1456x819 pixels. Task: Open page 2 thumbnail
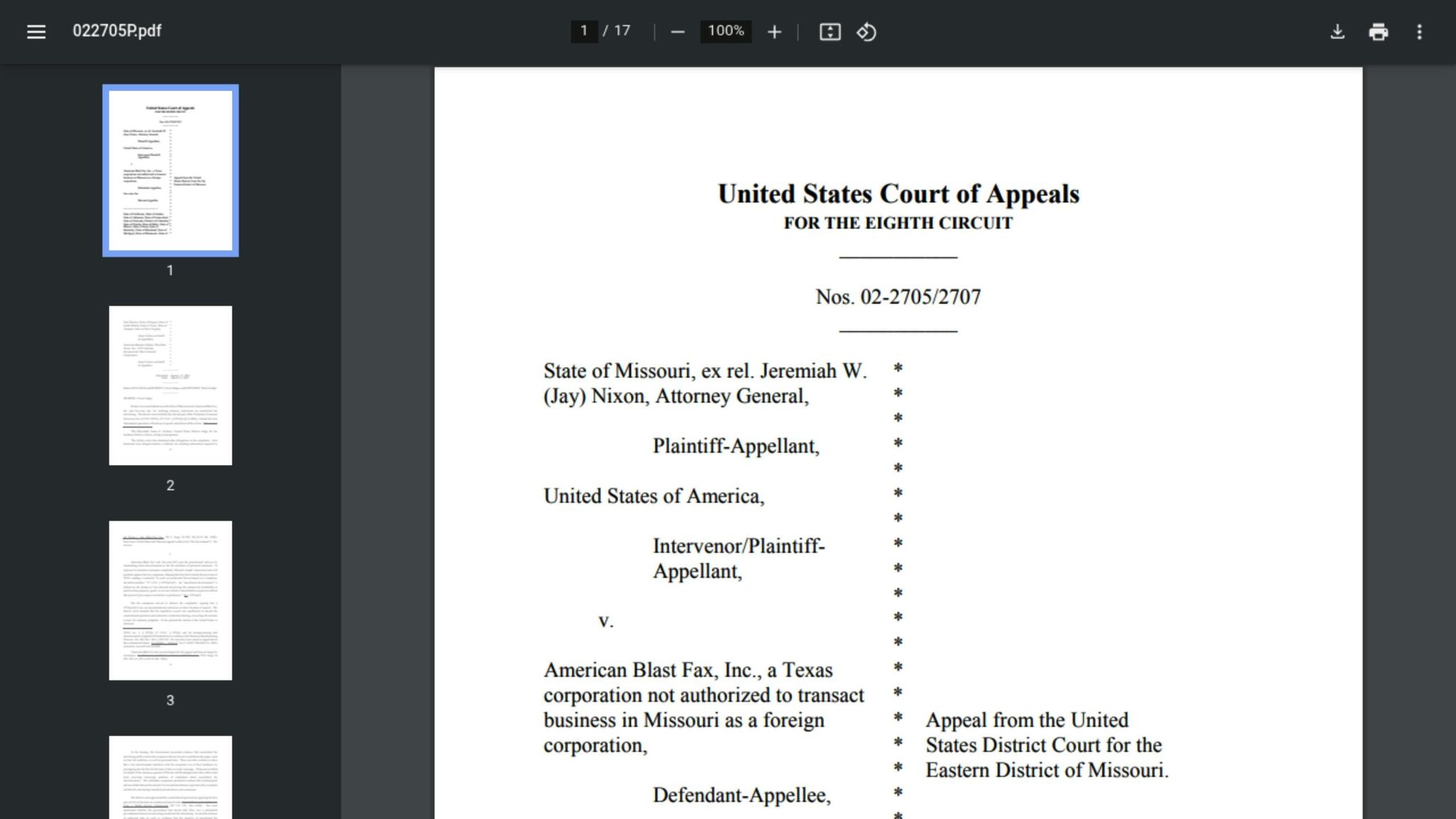(171, 385)
